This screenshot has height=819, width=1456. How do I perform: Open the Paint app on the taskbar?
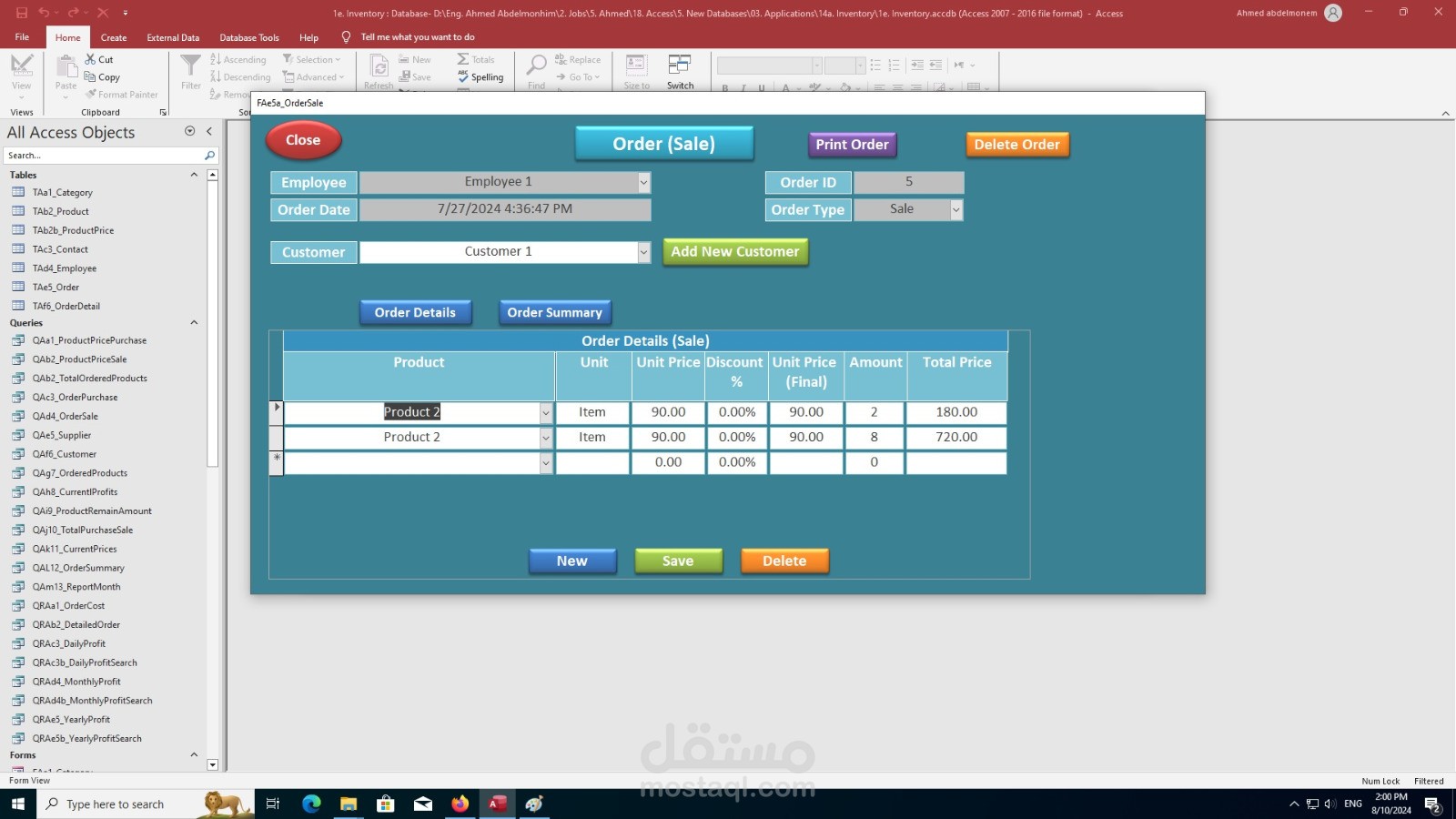tap(534, 804)
